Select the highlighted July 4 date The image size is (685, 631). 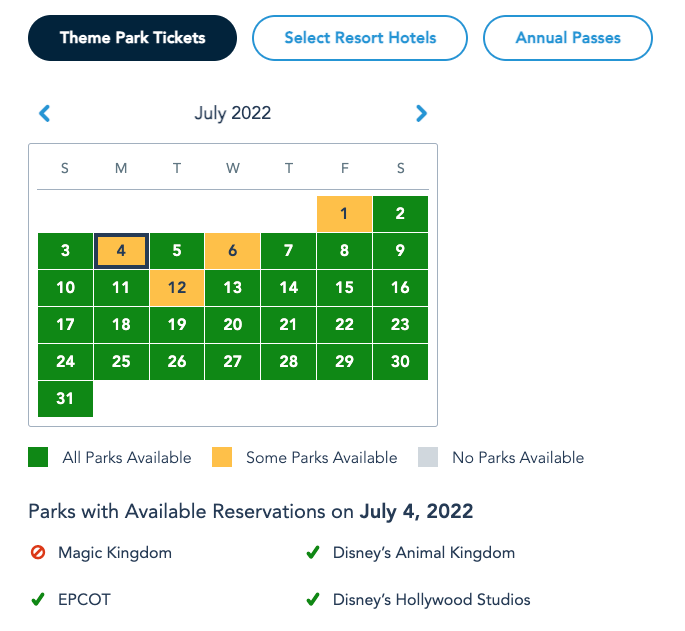121,251
